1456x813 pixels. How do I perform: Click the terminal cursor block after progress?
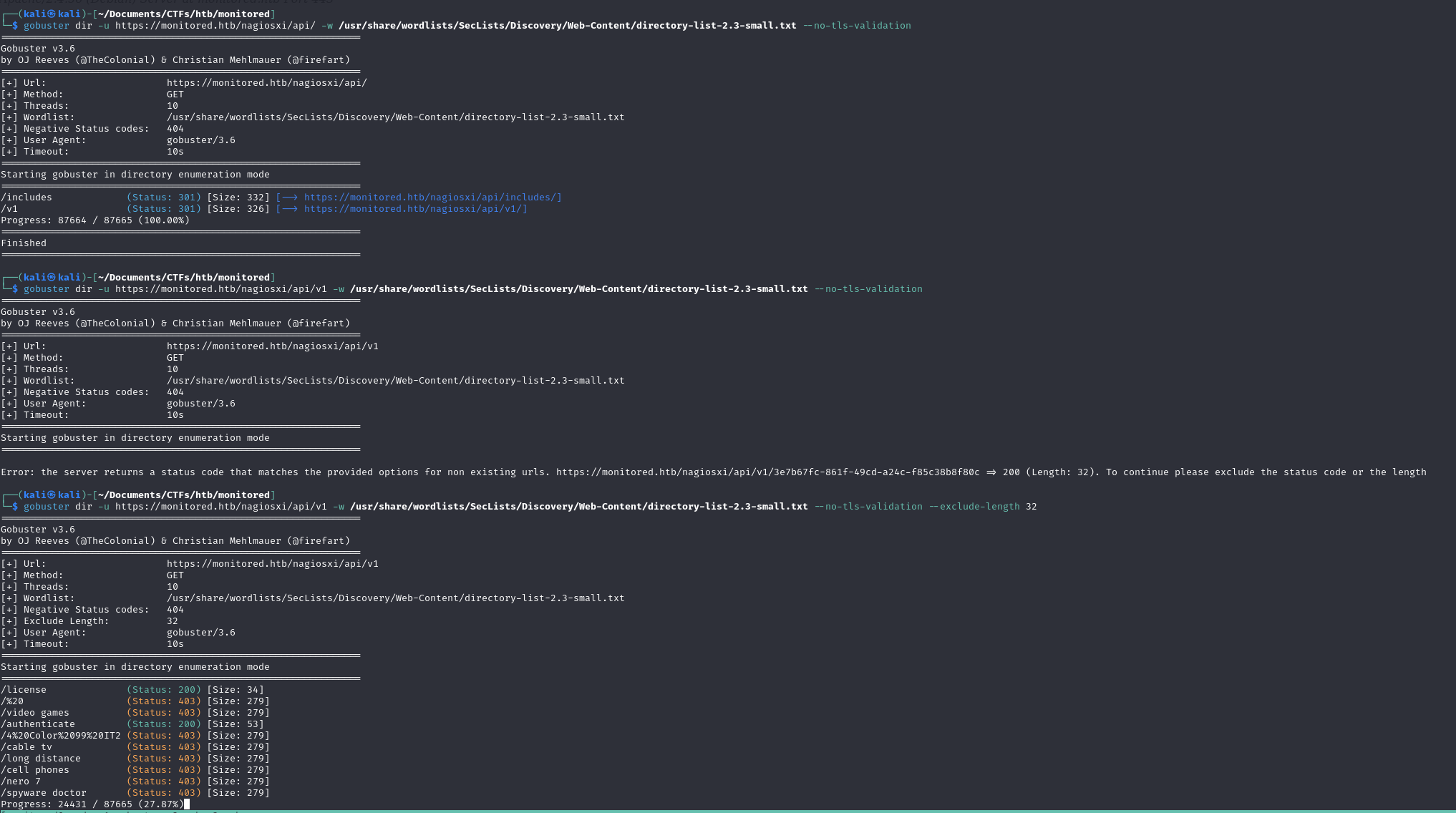tap(187, 804)
